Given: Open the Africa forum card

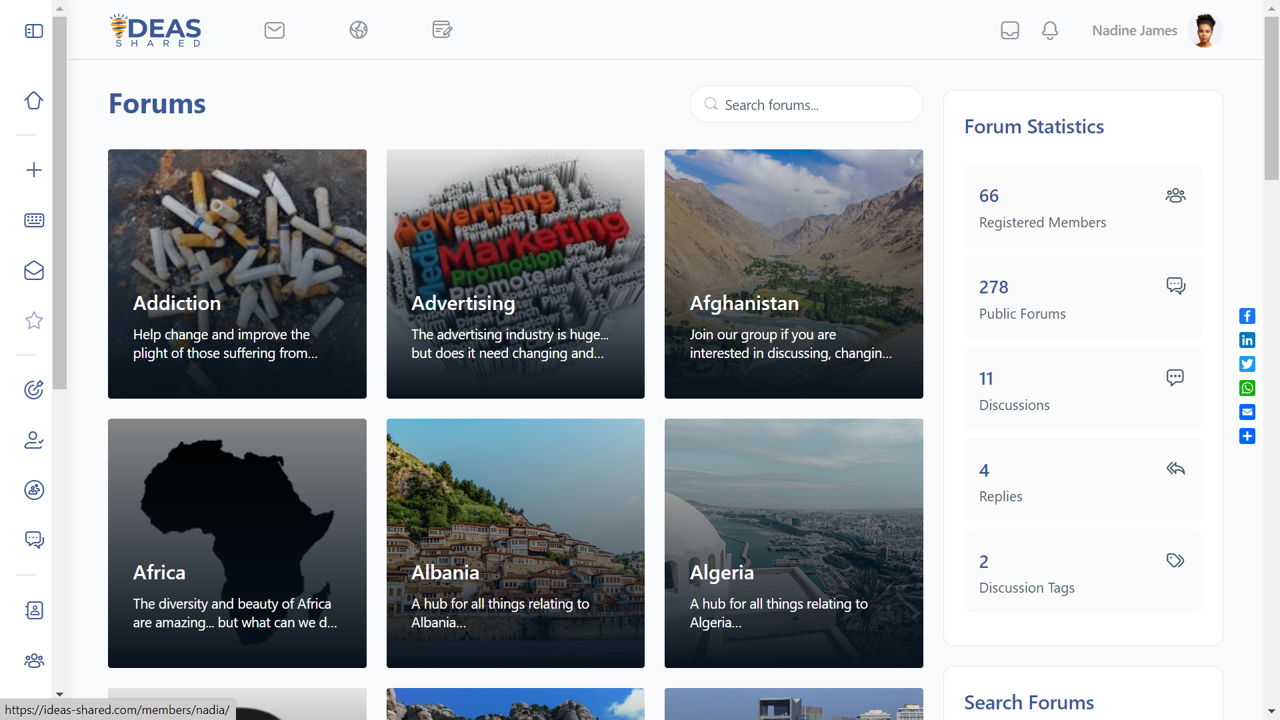Looking at the screenshot, I should tap(237, 543).
